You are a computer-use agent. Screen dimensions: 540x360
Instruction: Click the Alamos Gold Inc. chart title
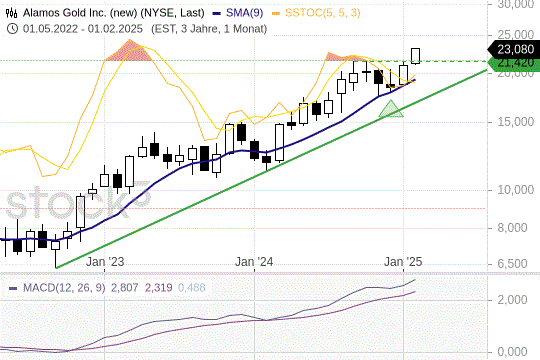113,13
